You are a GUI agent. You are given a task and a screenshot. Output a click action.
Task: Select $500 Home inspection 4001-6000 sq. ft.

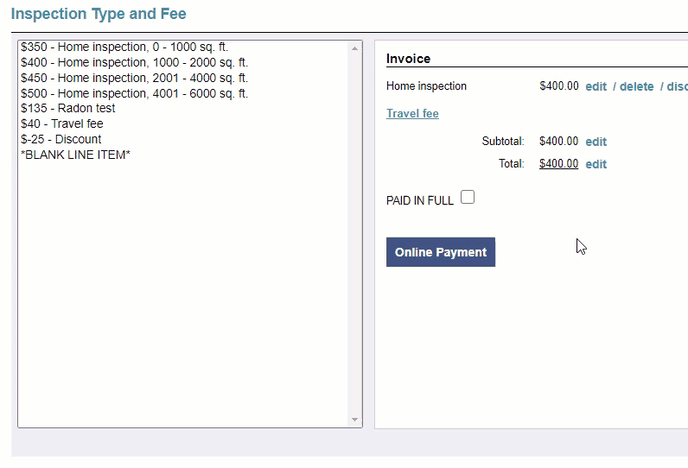pos(133,93)
